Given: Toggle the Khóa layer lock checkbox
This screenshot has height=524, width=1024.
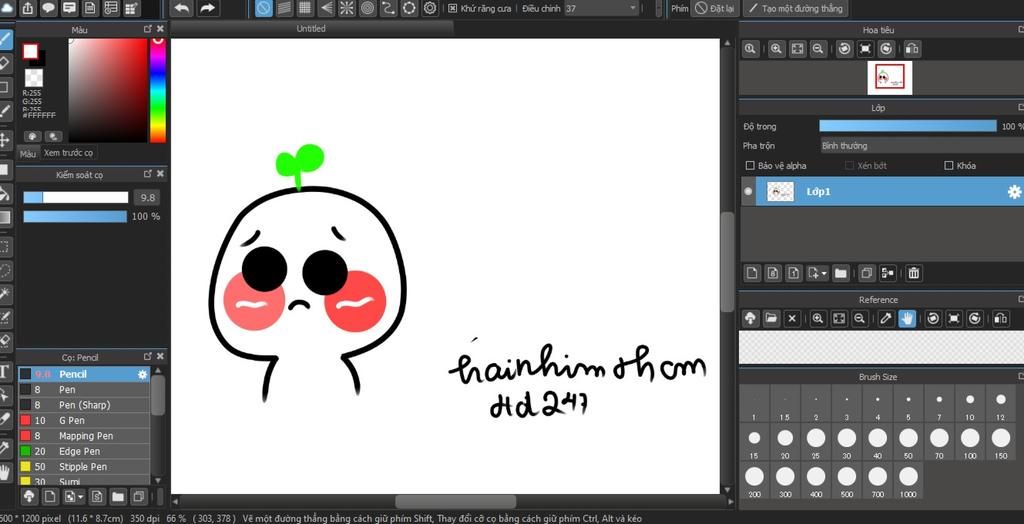Looking at the screenshot, I should pos(949,166).
